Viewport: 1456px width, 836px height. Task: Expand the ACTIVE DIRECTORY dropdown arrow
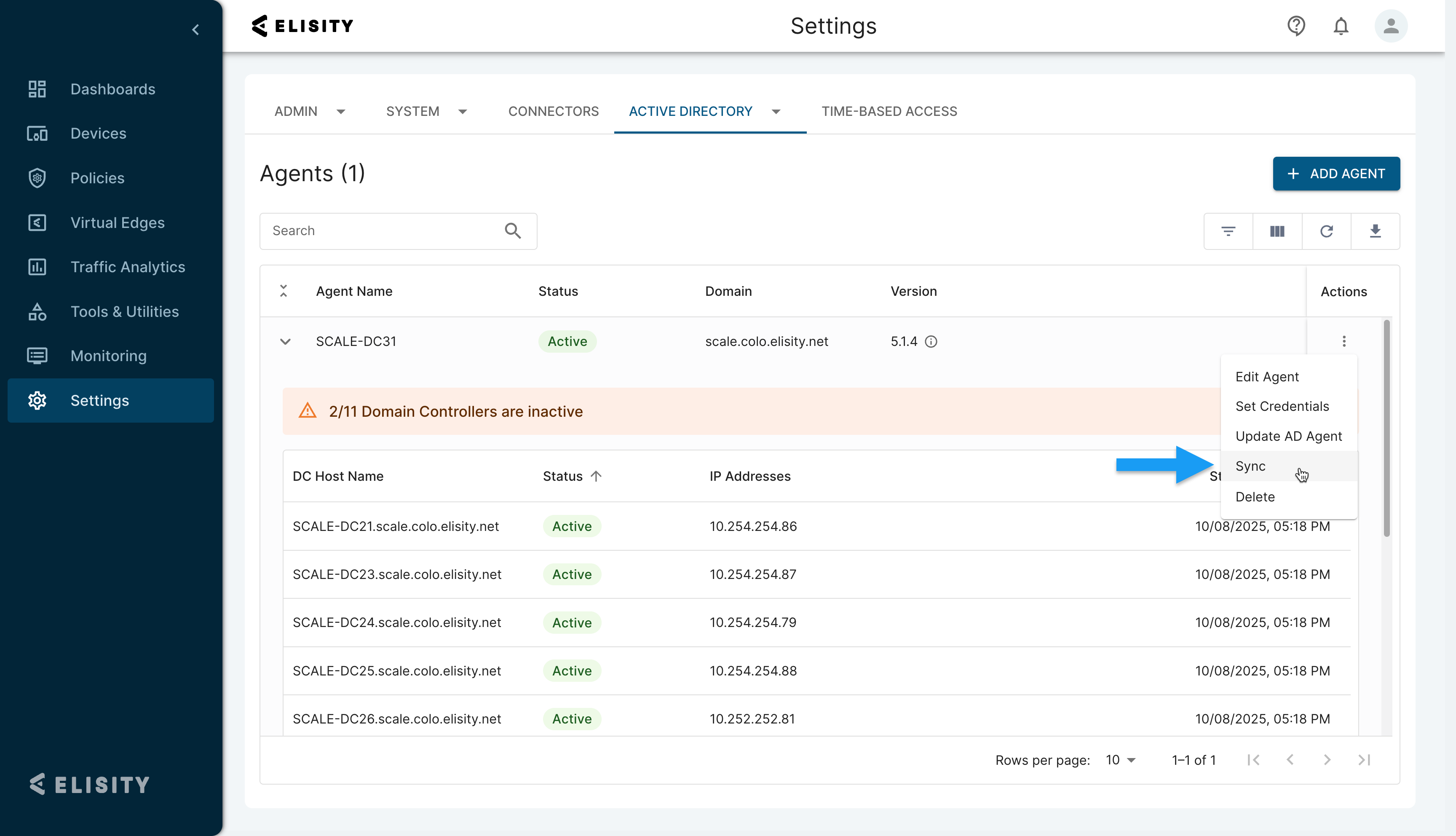pos(776,111)
